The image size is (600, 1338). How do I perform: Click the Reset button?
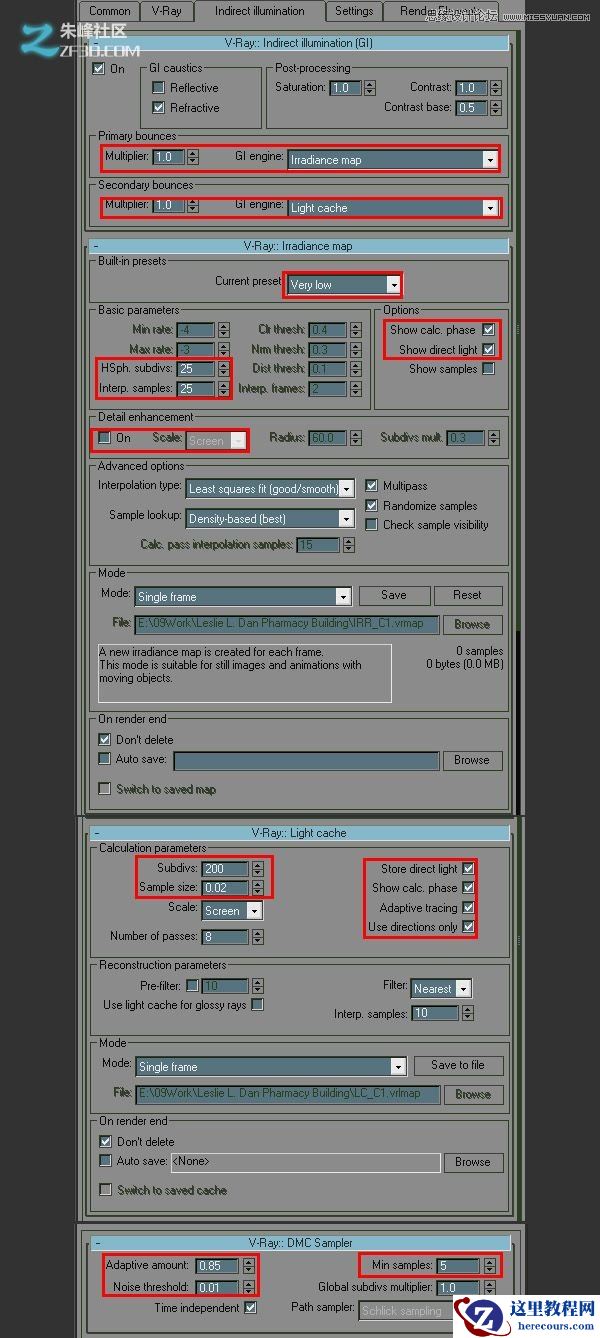(467, 595)
